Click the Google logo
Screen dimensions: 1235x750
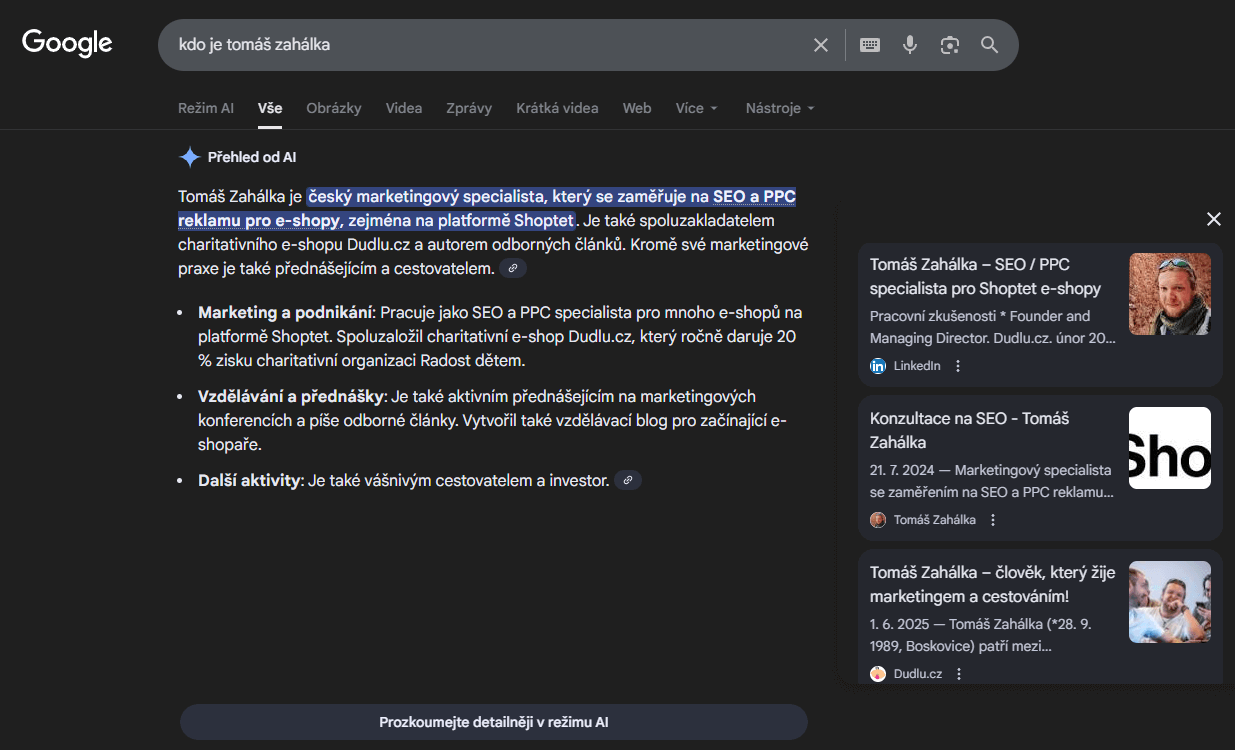click(x=67, y=44)
